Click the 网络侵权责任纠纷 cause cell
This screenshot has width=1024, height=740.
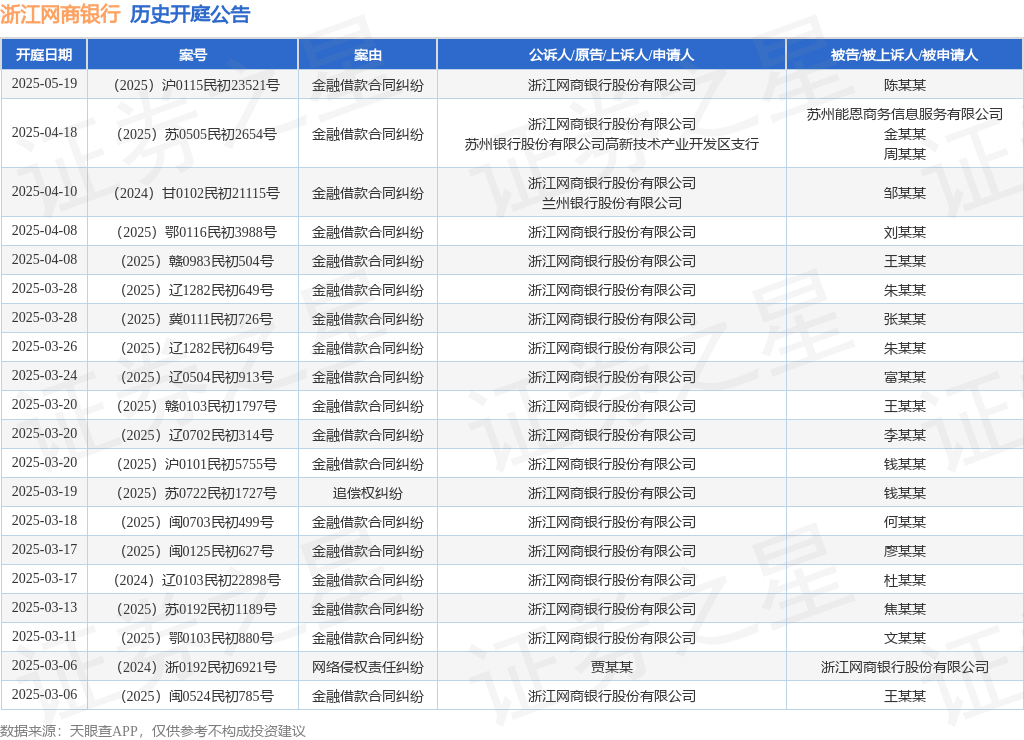[368, 668]
